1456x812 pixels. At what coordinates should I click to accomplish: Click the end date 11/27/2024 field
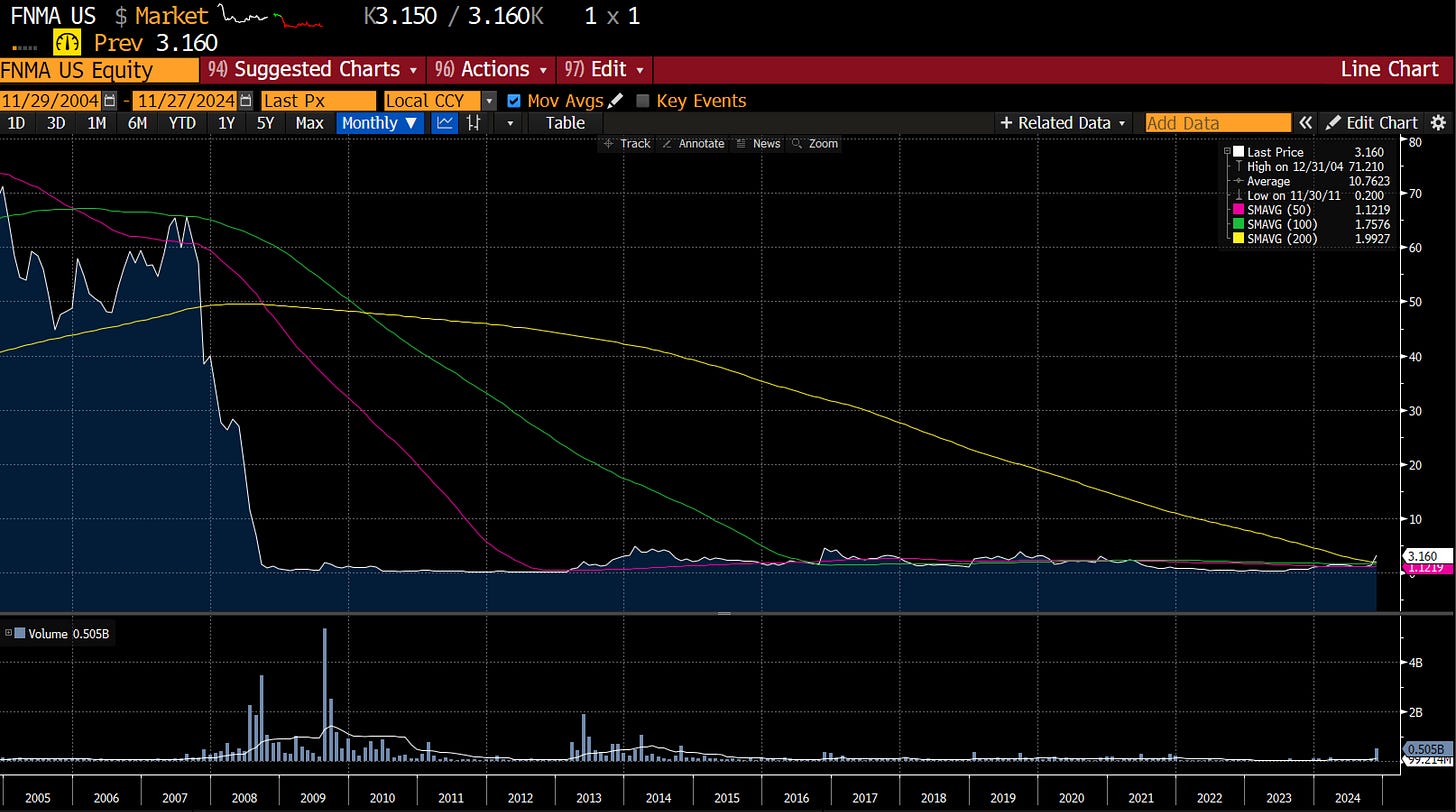point(186,101)
